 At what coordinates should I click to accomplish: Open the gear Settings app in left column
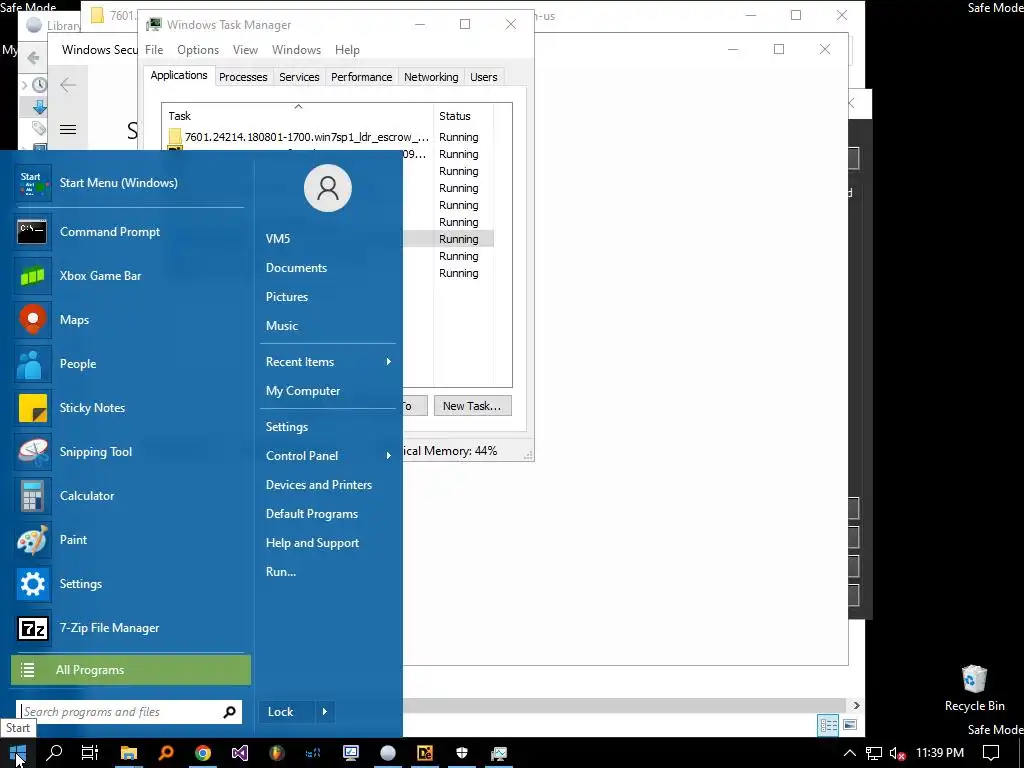32,584
